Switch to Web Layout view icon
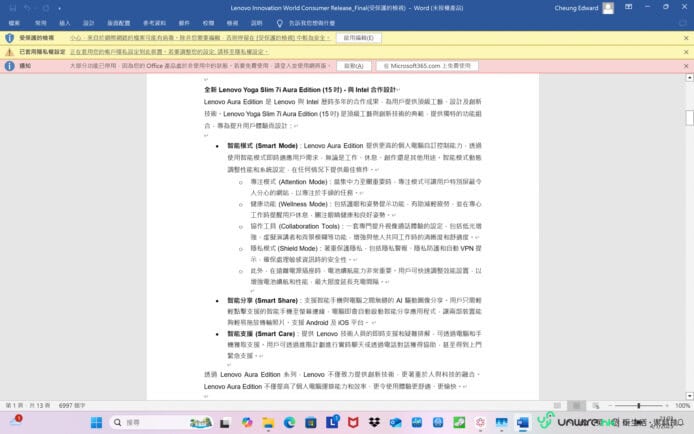The height and width of the screenshot is (434, 694). (x=596, y=405)
